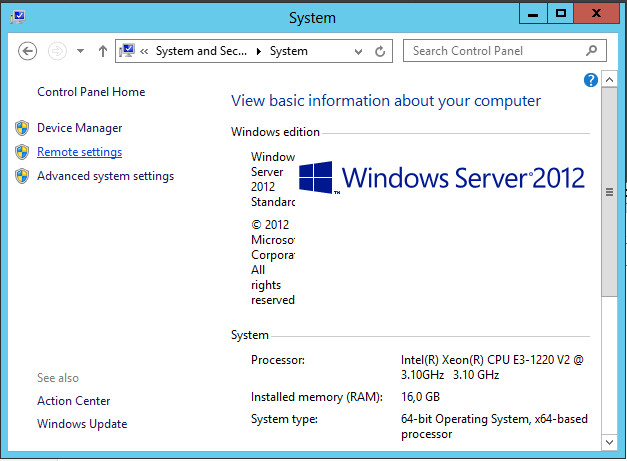This screenshot has height=461, width=627.
Task: Refresh the System page
Action: click(x=380, y=51)
